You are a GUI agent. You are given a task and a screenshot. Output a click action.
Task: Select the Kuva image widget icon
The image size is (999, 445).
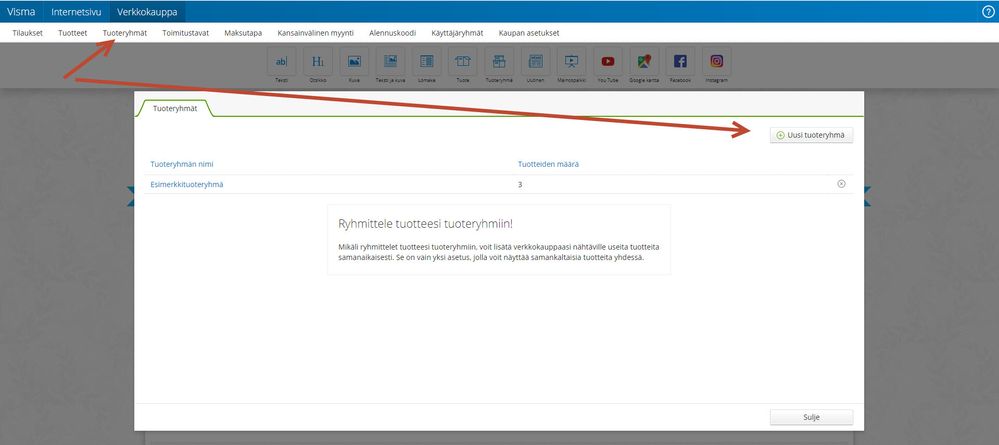tap(354, 62)
